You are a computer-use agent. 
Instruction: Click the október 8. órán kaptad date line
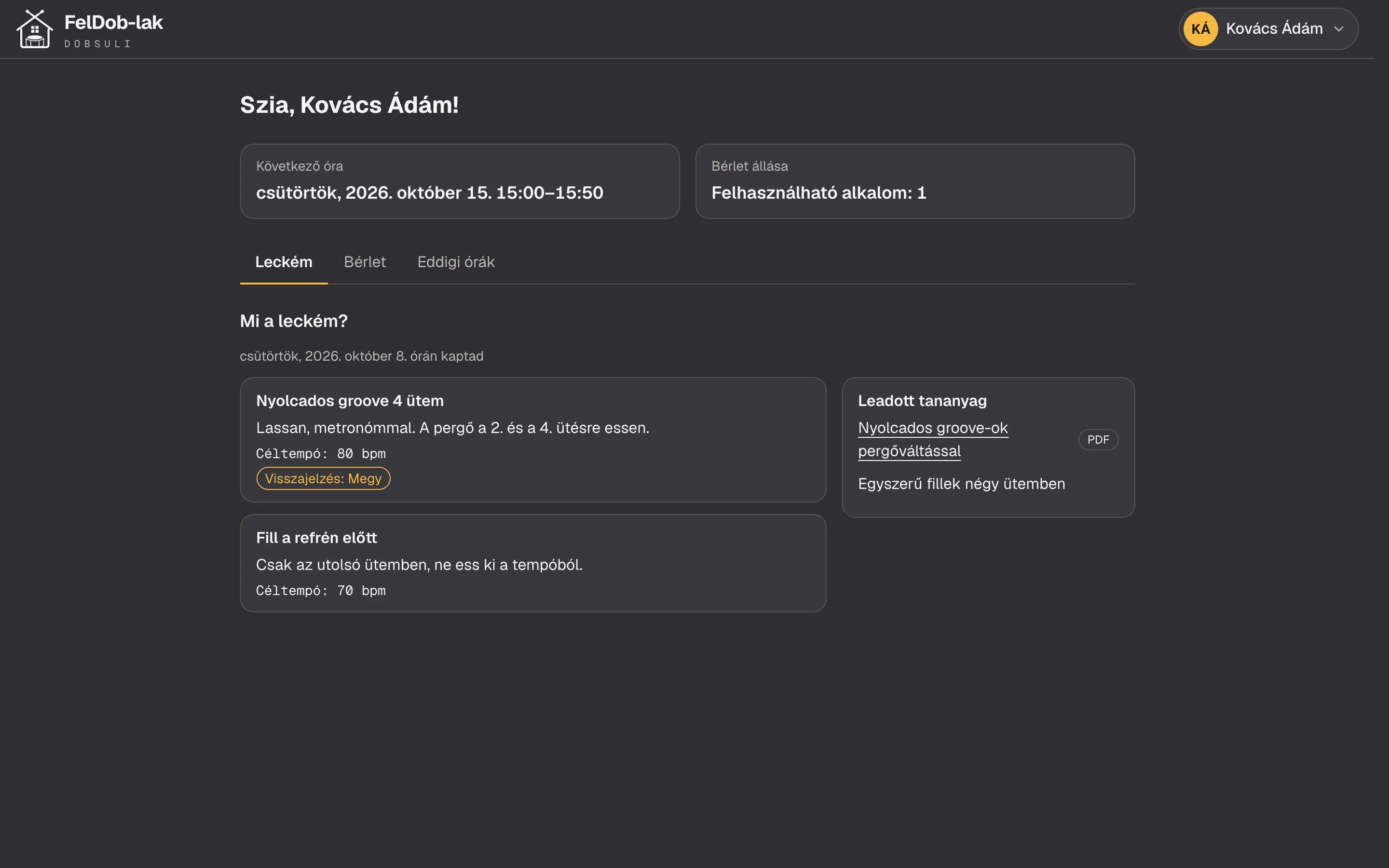coord(362,356)
